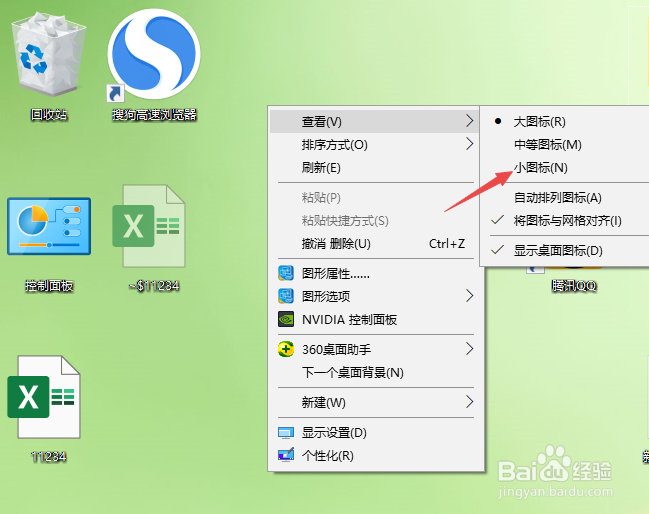Viewport: 649px width, 514px height.
Task: Click Refresh (刷新) in context menu
Action: [374, 168]
